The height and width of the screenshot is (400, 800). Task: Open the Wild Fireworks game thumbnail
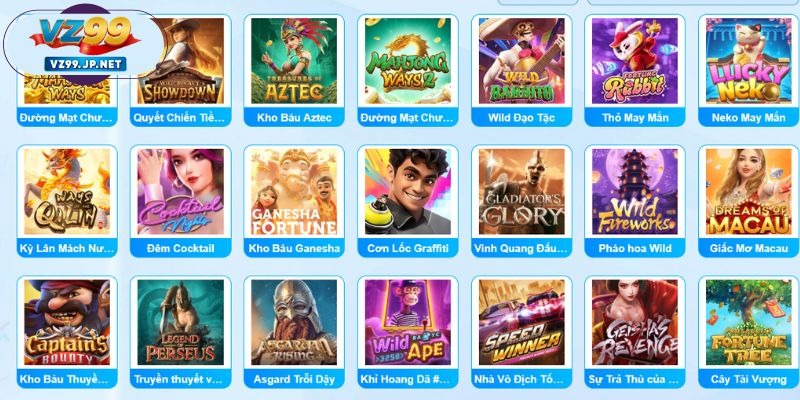(x=635, y=192)
